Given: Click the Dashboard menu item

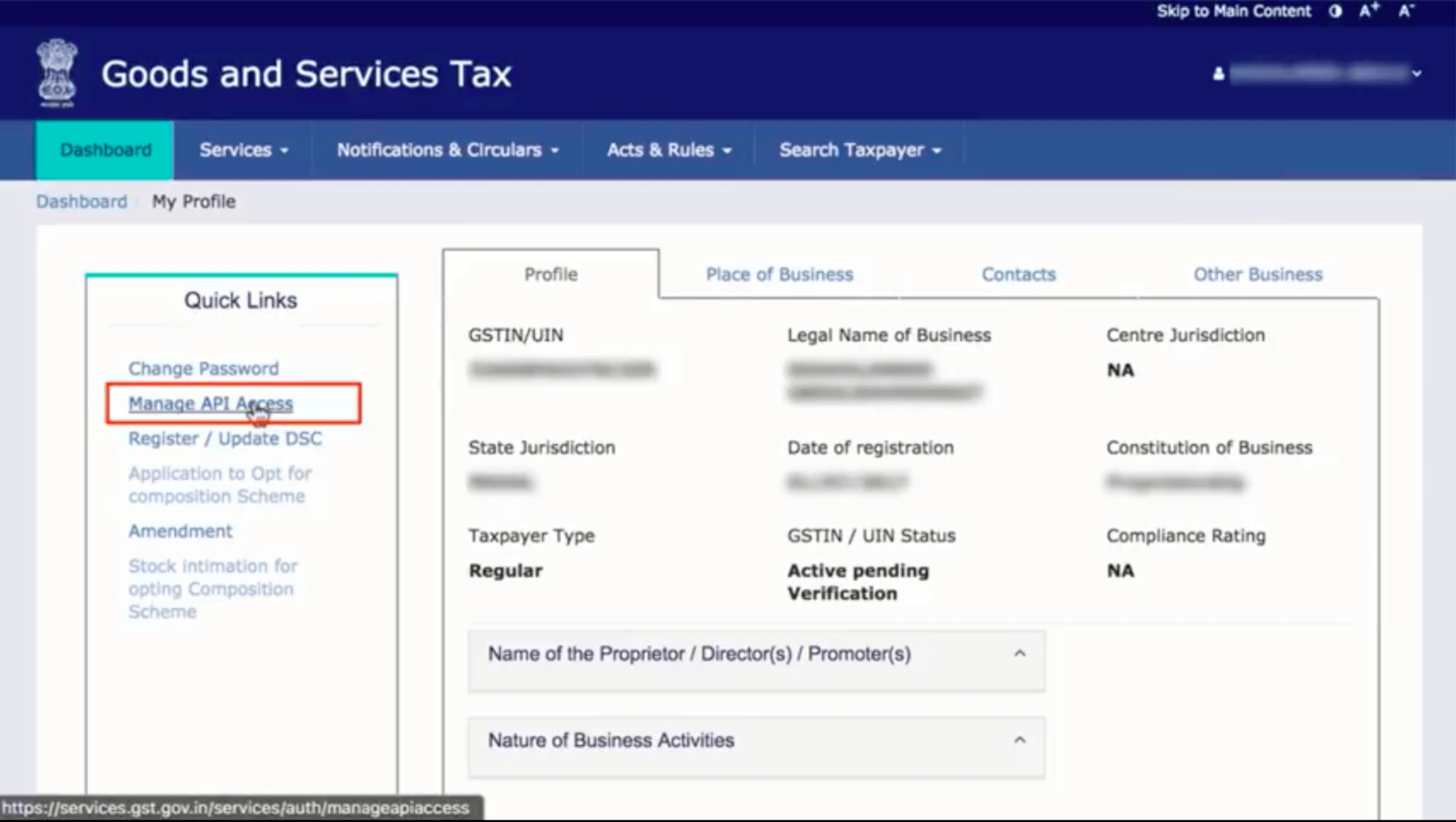Looking at the screenshot, I should (105, 149).
